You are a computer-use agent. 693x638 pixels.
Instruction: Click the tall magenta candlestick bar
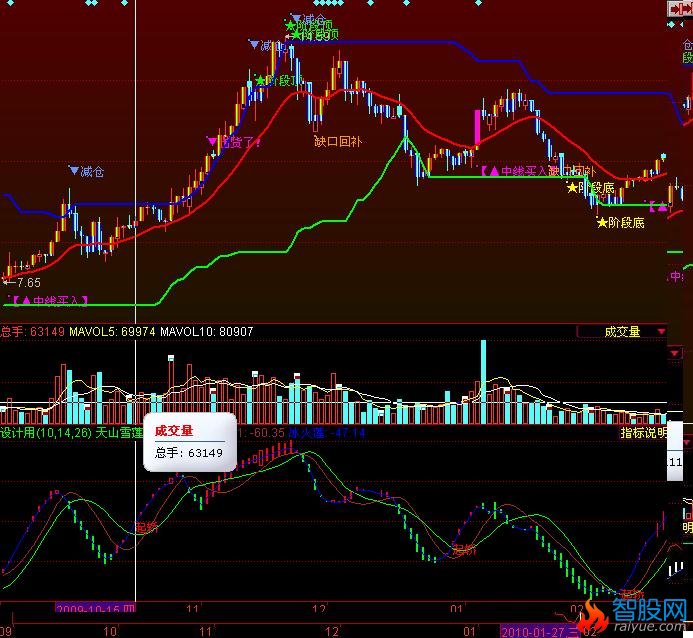click(x=478, y=128)
